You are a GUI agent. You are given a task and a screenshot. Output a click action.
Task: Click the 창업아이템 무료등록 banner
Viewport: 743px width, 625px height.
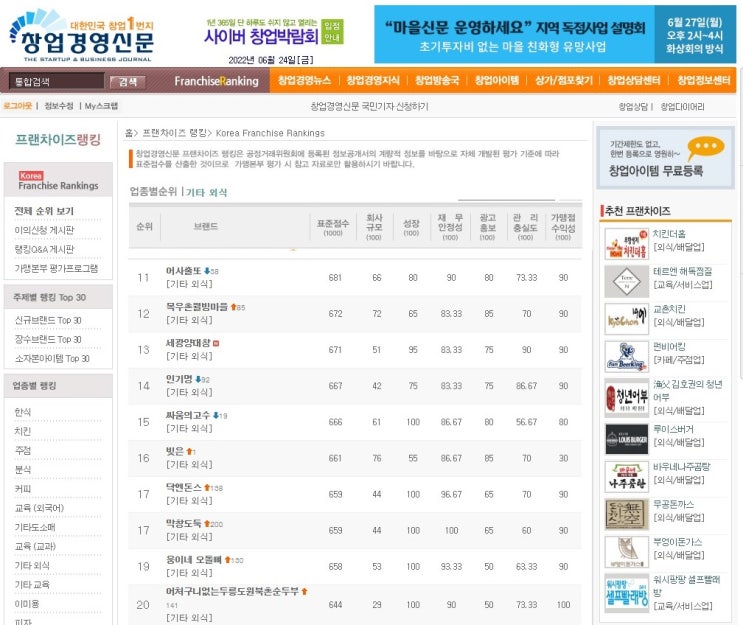(x=665, y=158)
